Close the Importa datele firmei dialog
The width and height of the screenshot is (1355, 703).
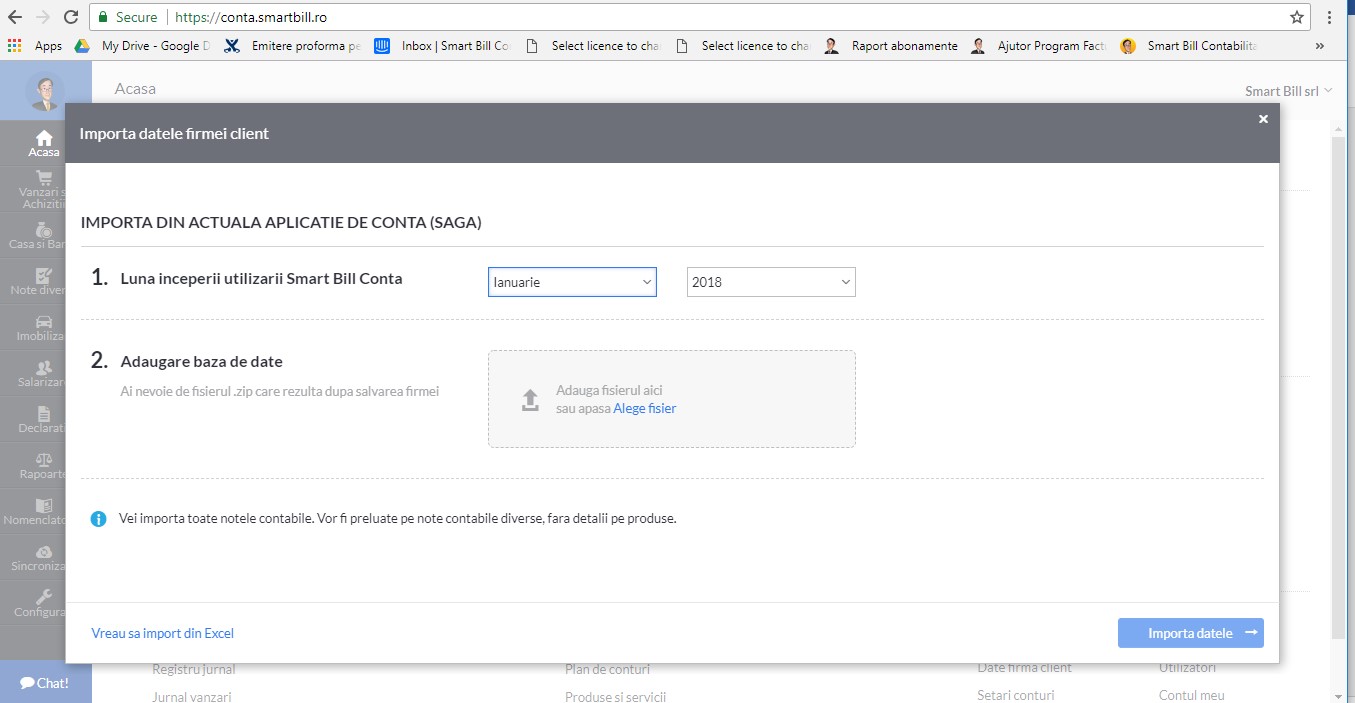tap(1263, 119)
